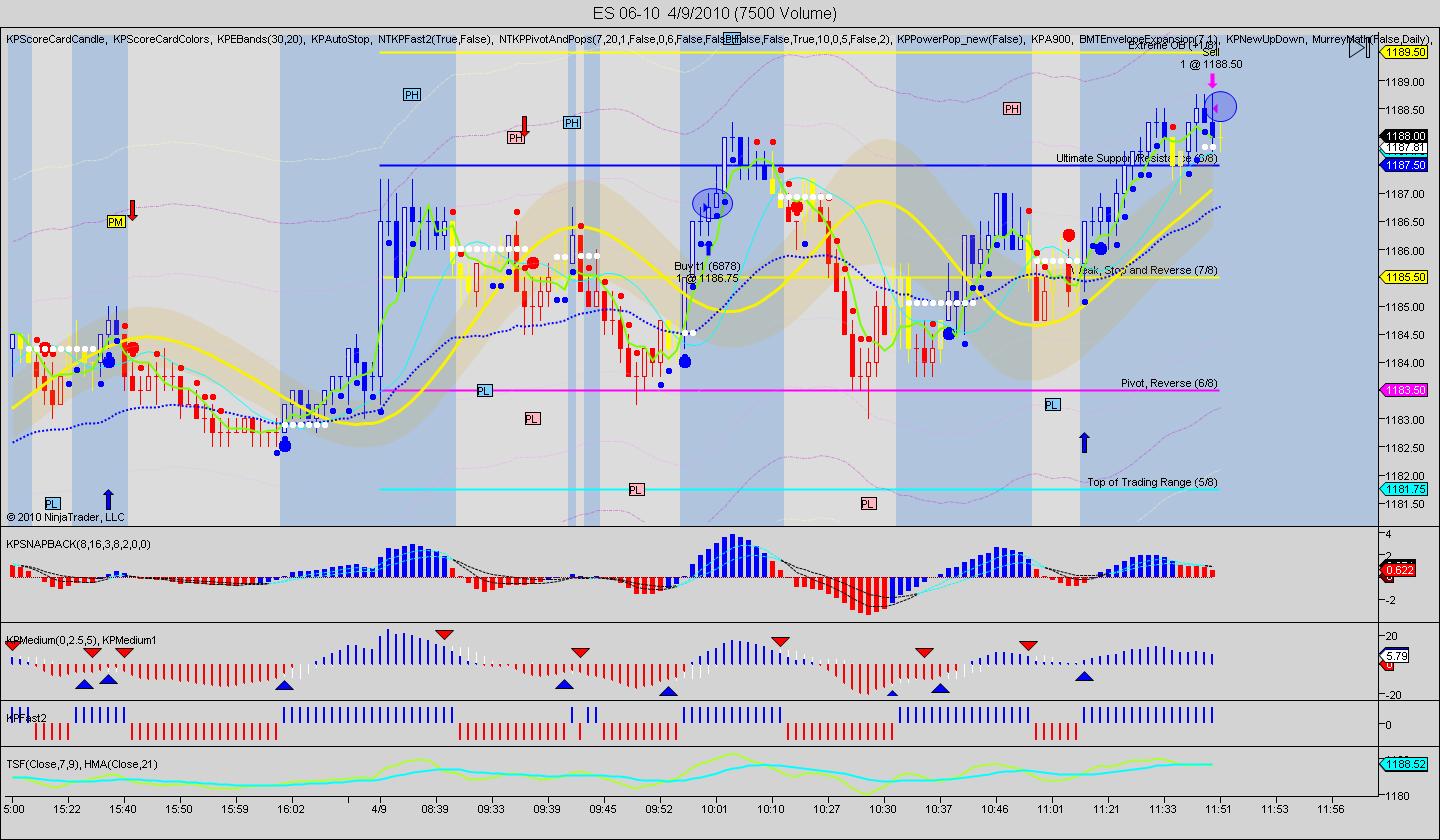Click the blue circle at the Sell entry
The height and width of the screenshot is (840, 1440).
(x=1221, y=106)
